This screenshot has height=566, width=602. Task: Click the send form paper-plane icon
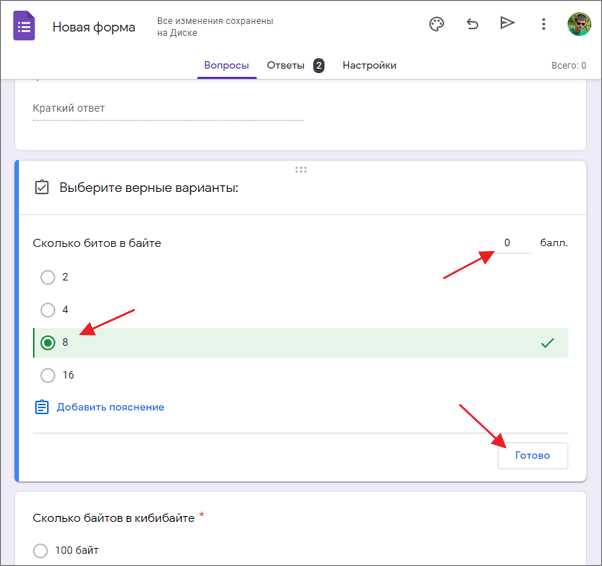(507, 23)
